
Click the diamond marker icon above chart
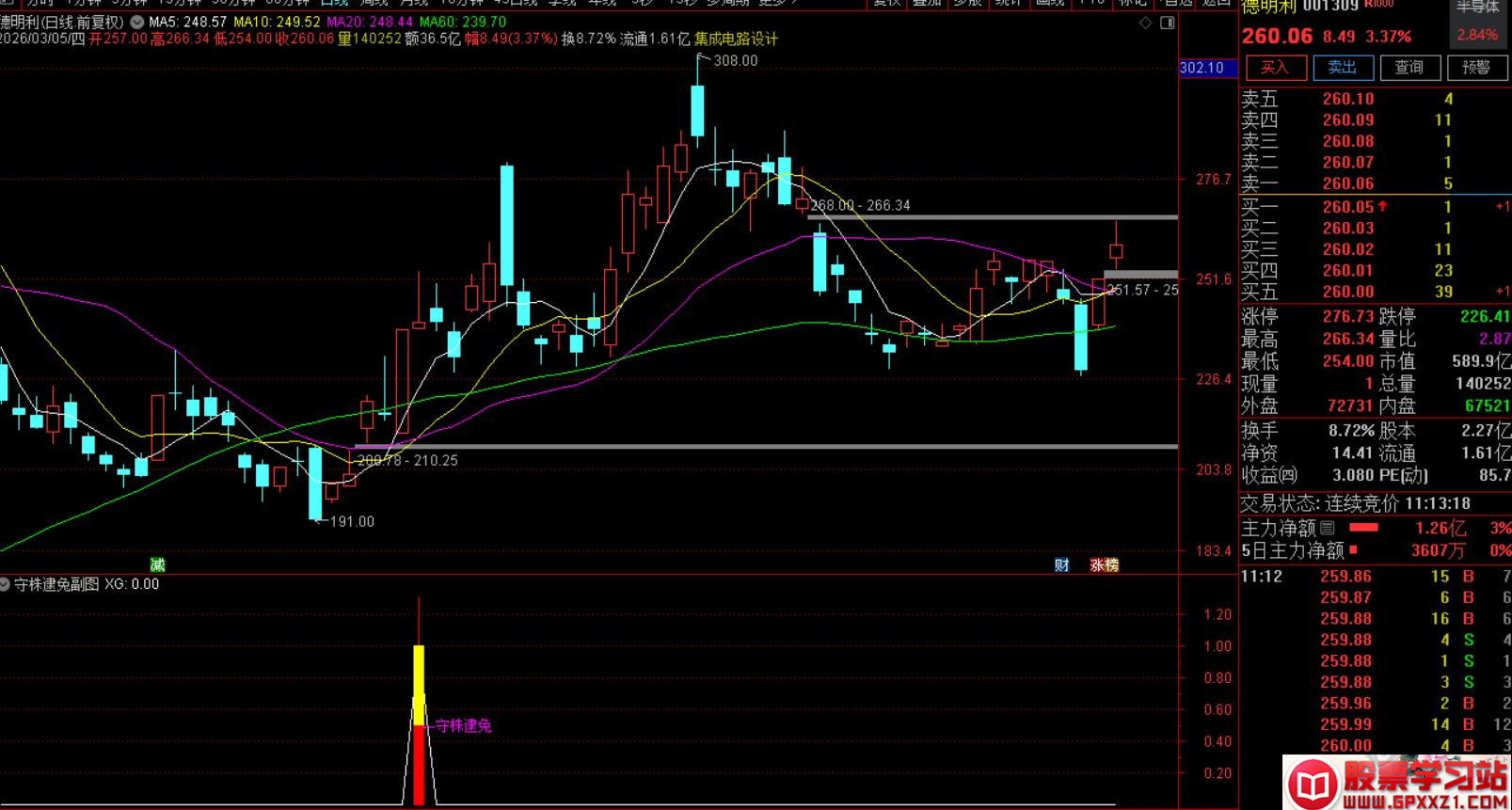[x=1145, y=23]
